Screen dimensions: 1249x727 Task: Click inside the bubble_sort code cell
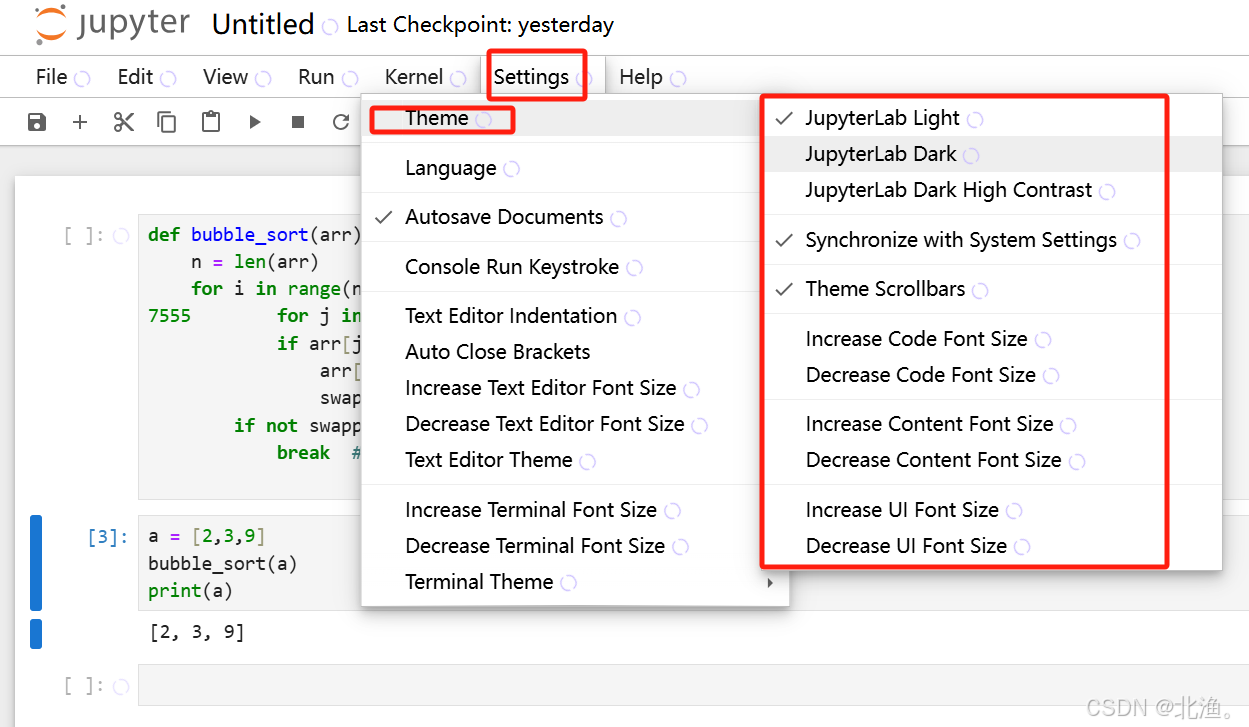[250, 357]
